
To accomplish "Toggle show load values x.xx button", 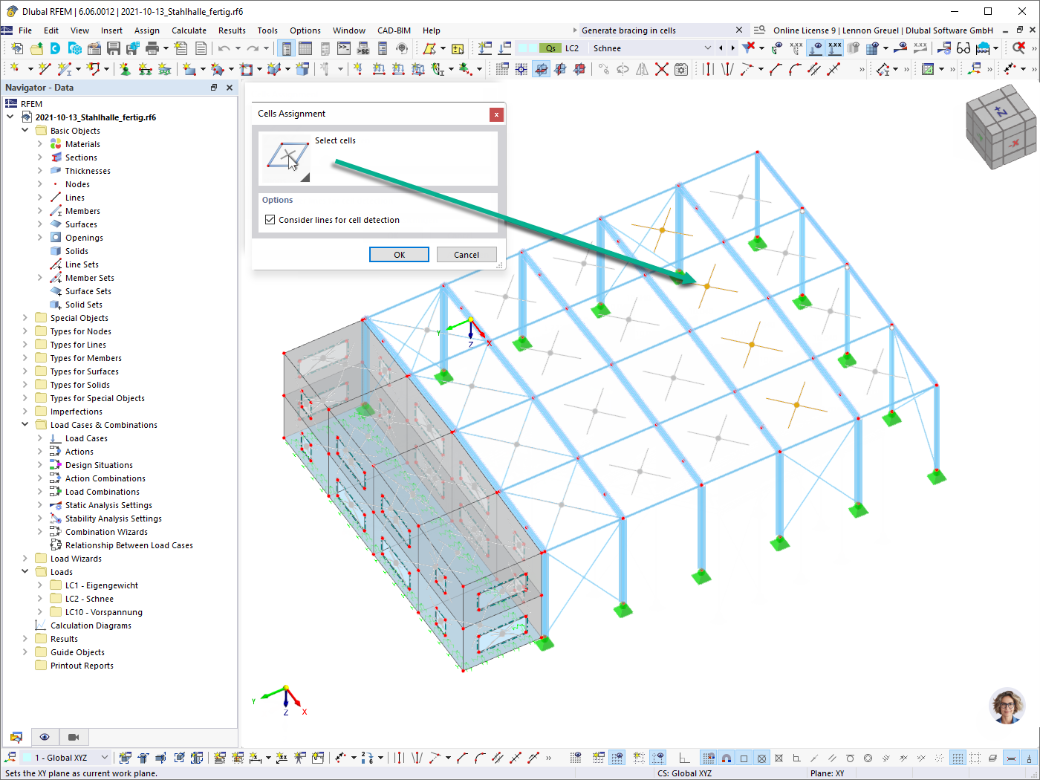I will click(x=834, y=48).
